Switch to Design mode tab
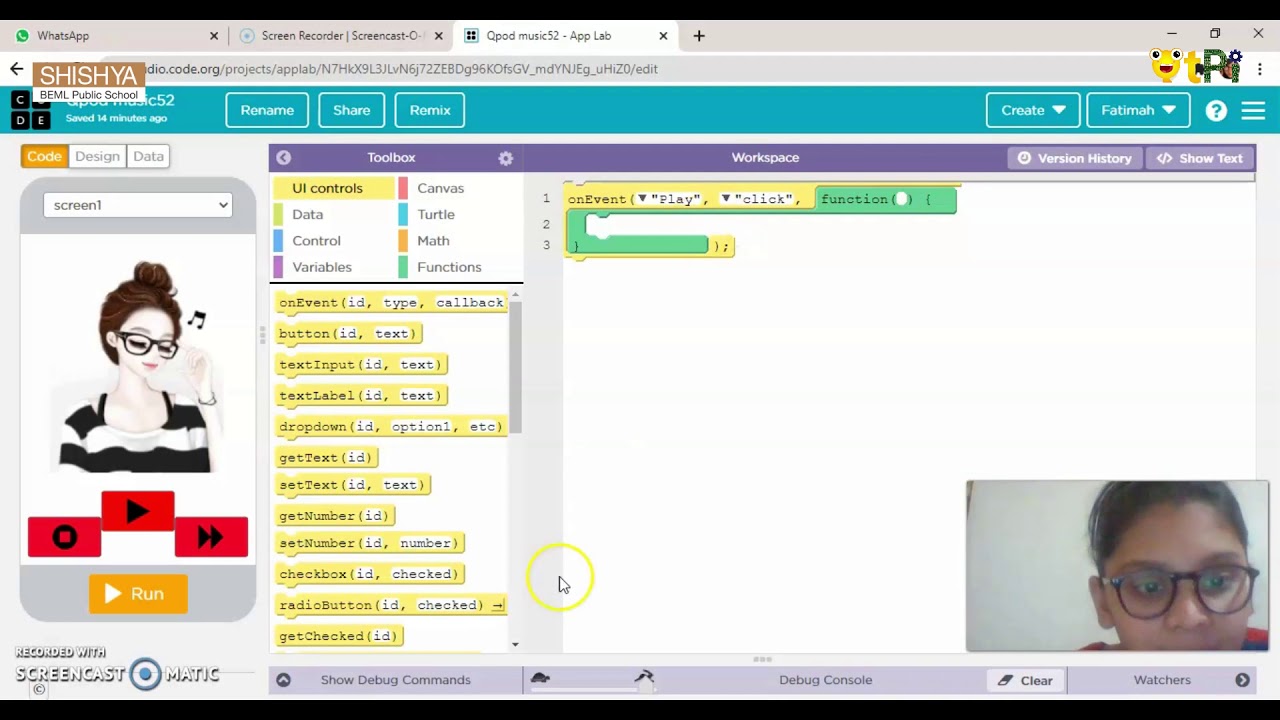The height and width of the screenshot is (720, 1280). [x=97, y=156]
